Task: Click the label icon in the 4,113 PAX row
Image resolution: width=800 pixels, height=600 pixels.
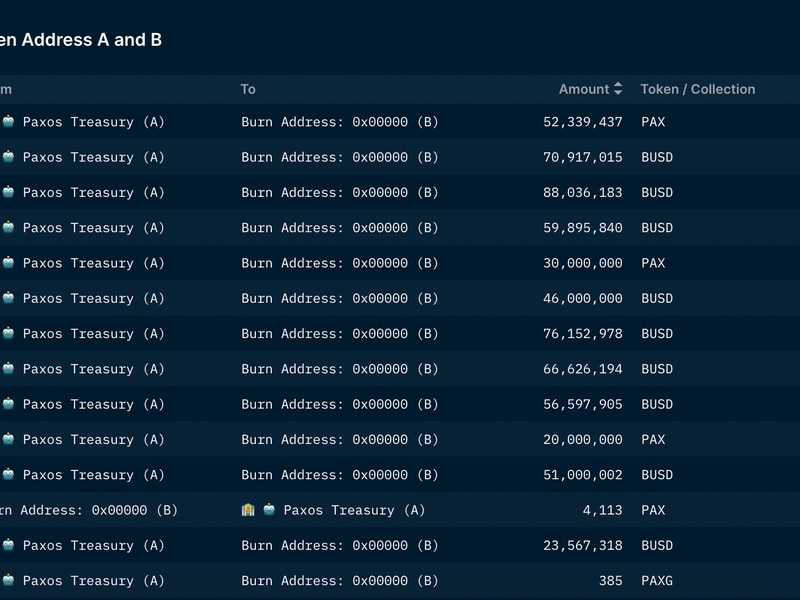Action: [269, 510]
